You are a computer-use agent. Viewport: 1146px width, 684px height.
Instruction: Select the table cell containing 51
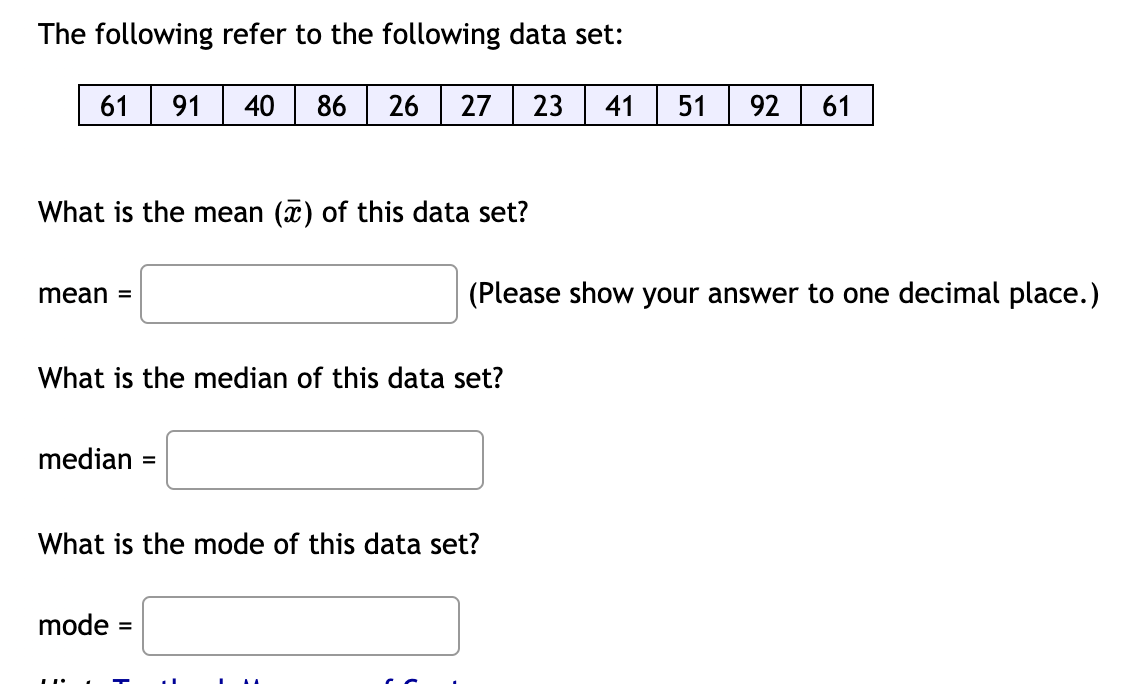click(x=692, y=105)
